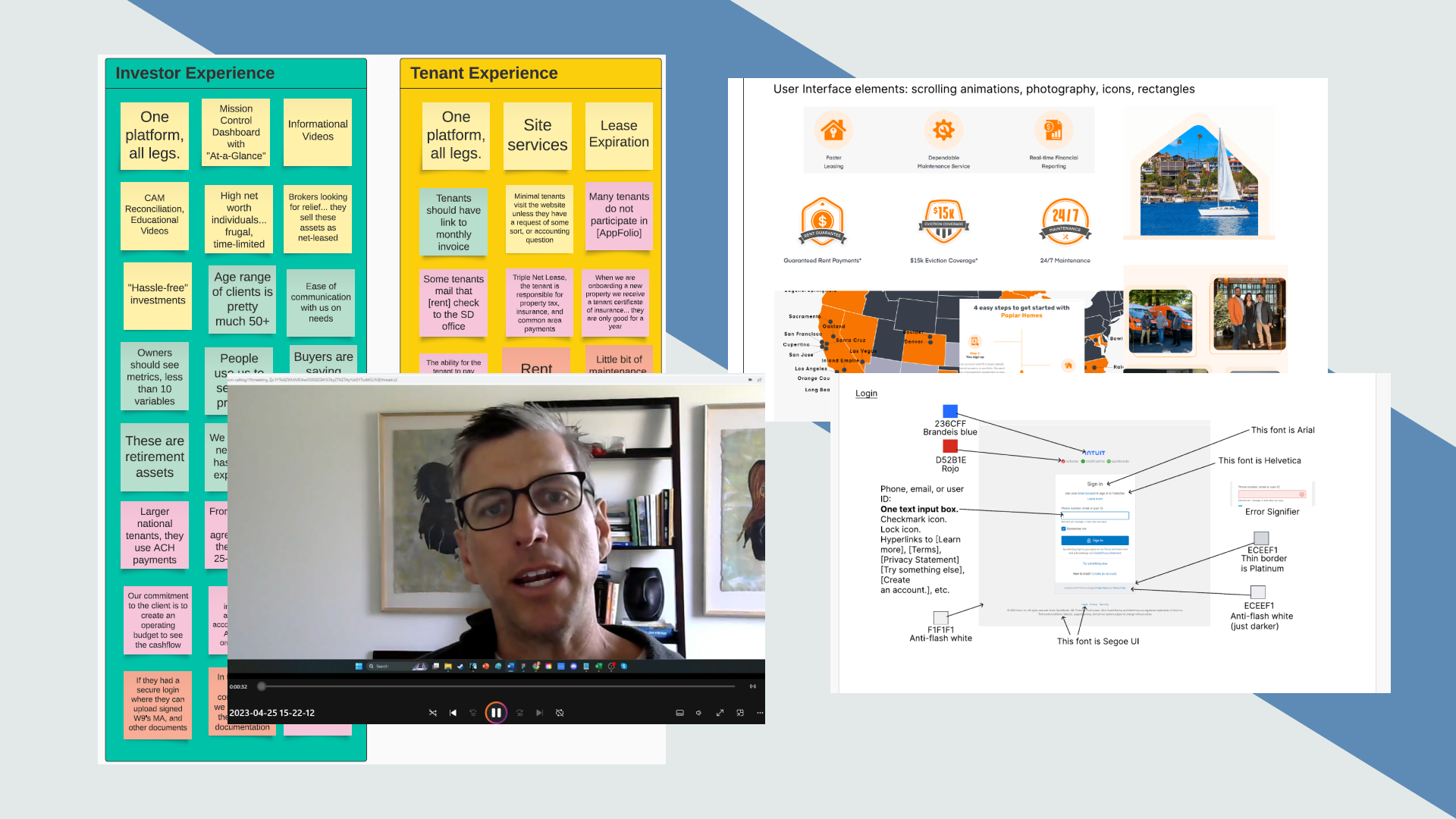Select the Dependable Maintenance Service gear icon
The width and height of the screenshot is (1456, 819).
943,130
